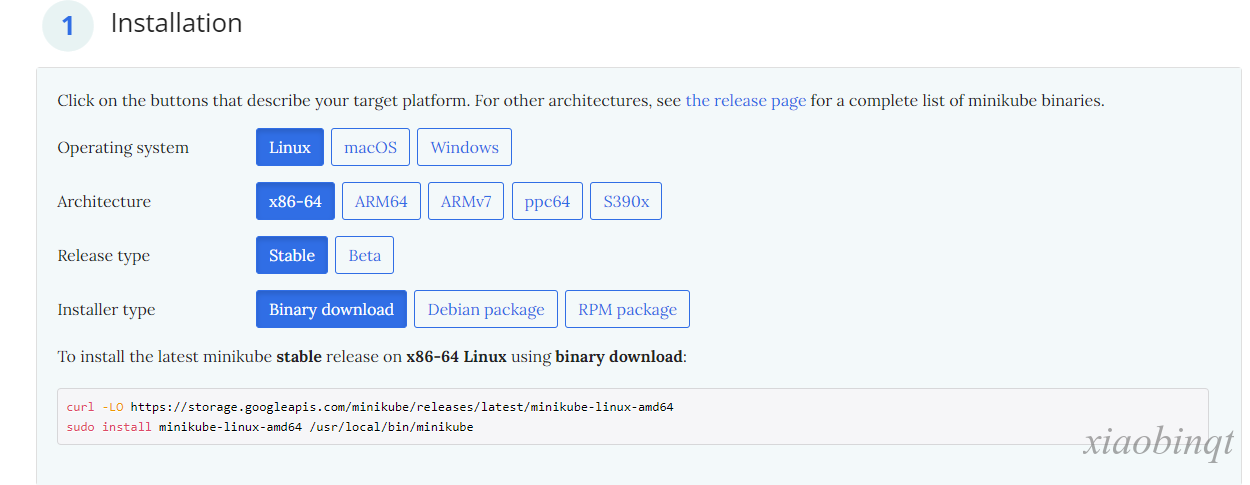Screen dimensions: 1250x485
Task: Click the curl download command line
Action: (370, 407)
